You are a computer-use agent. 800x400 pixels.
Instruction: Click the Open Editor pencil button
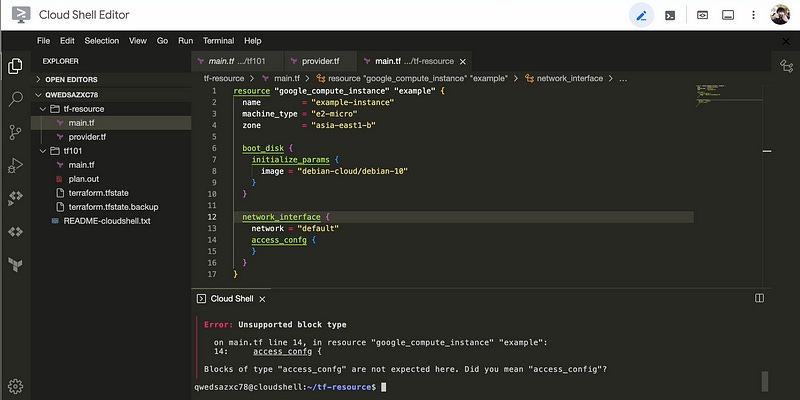(641, 15)
